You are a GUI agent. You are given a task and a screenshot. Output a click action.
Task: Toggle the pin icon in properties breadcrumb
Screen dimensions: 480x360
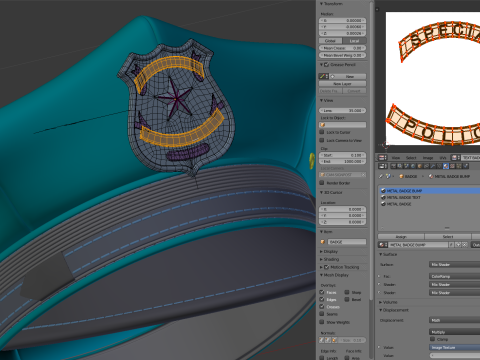(380, 176)
